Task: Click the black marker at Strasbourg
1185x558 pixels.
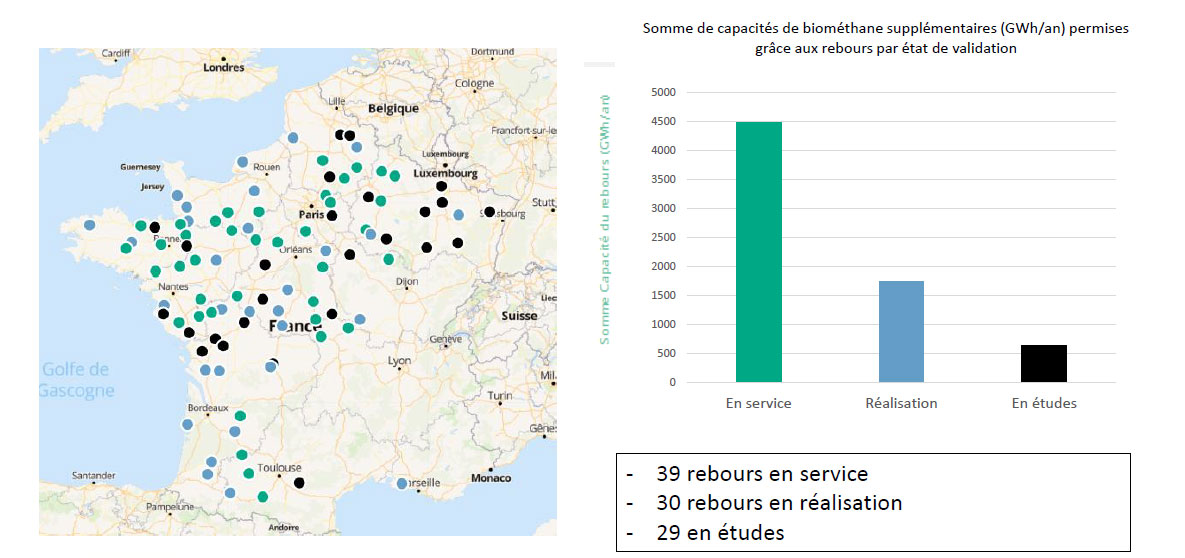Action: (x=490, y=212)
